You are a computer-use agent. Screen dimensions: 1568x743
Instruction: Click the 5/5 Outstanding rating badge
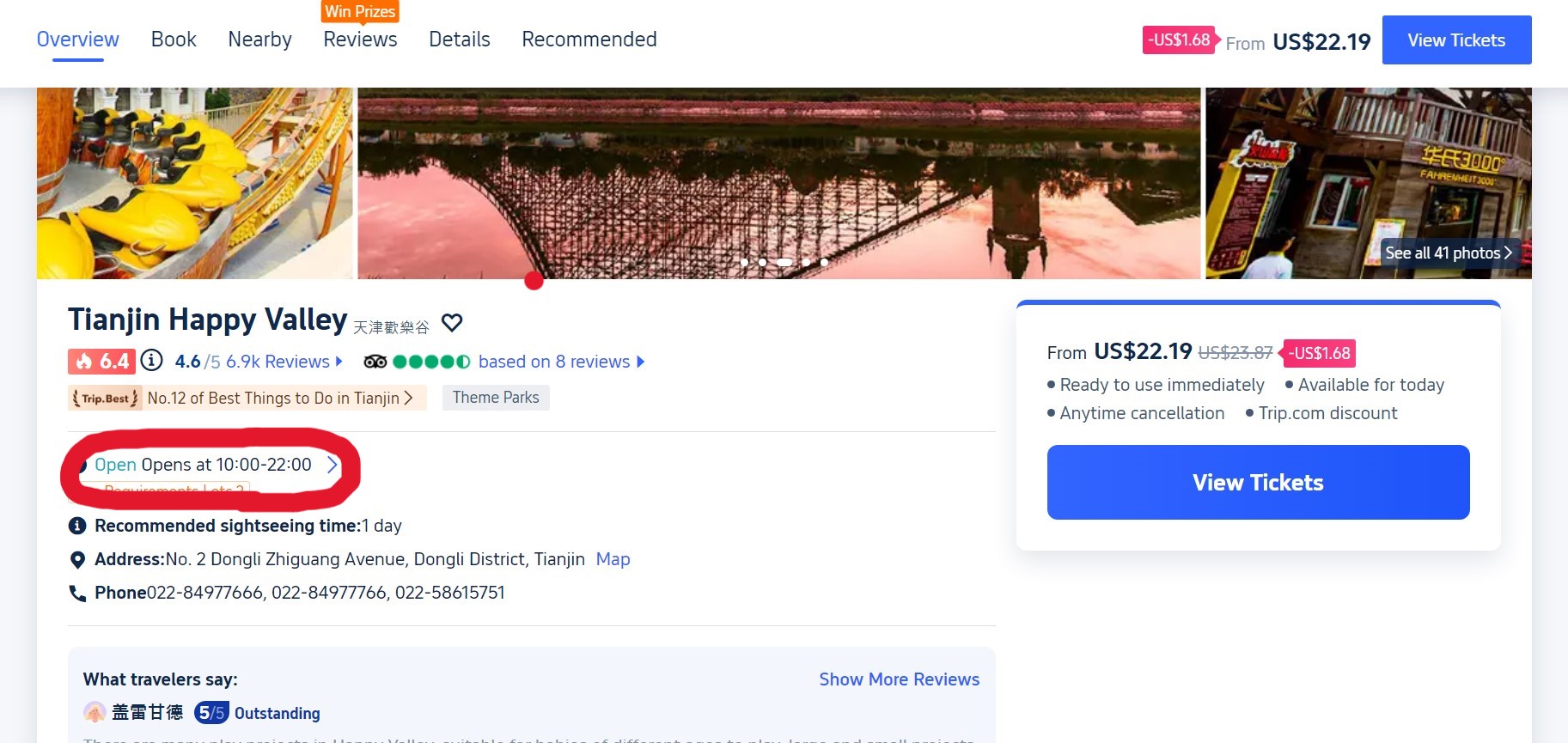[x=257, y=713]
